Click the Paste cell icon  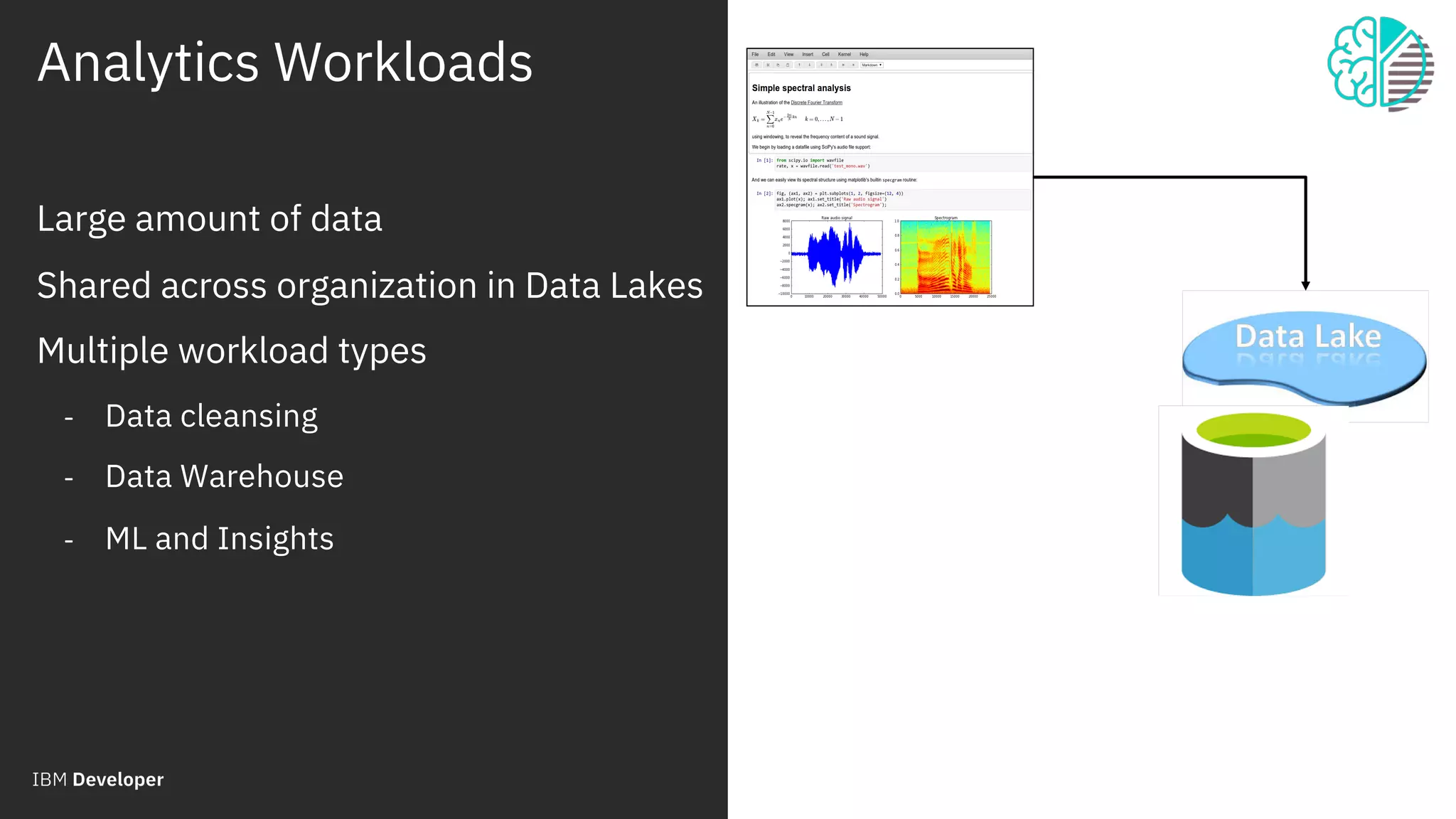coord(788,65)
